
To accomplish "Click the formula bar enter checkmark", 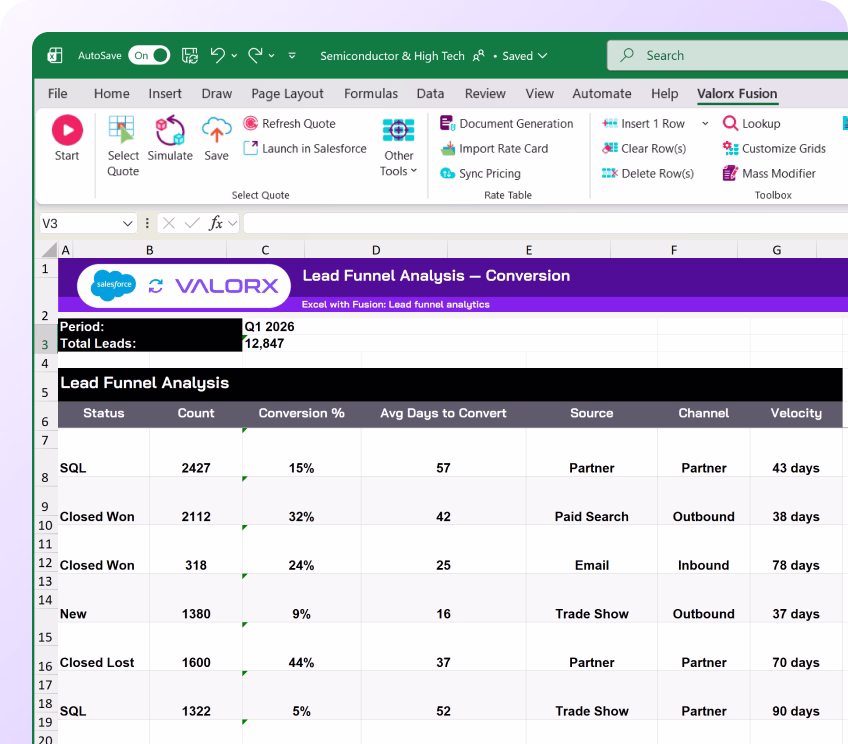I will tap(192, 223).
